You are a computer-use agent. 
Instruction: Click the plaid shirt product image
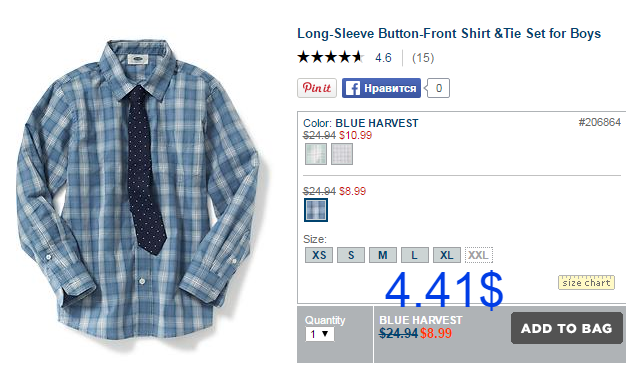138,192
